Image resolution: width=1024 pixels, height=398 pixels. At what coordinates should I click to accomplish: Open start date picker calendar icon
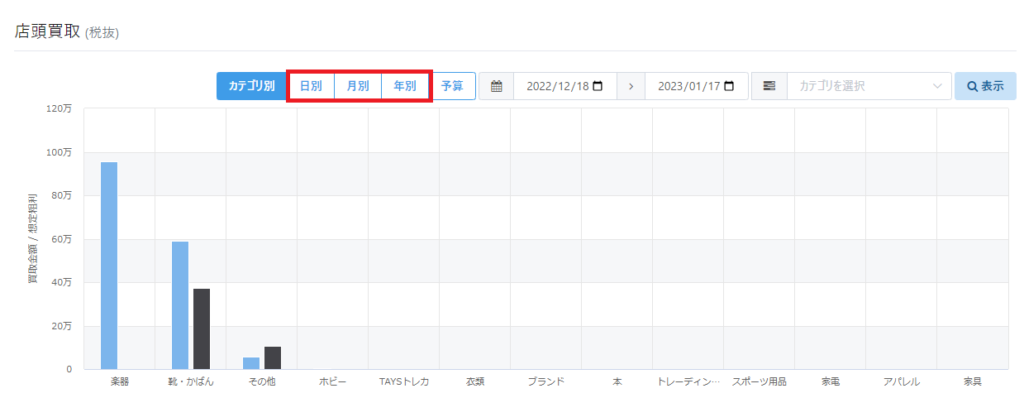(x=598, y=86)
